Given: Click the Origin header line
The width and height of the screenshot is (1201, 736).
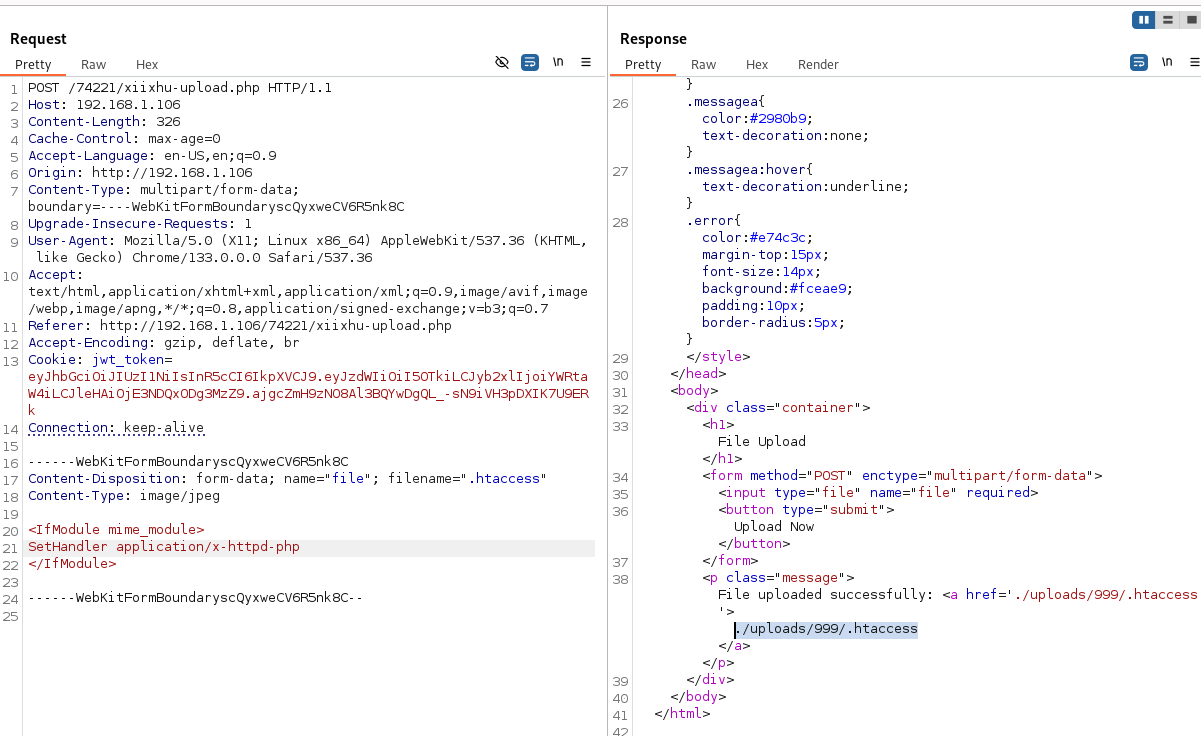Looking at the screenshot, I should pyautogui.click(x=140, y=173).
